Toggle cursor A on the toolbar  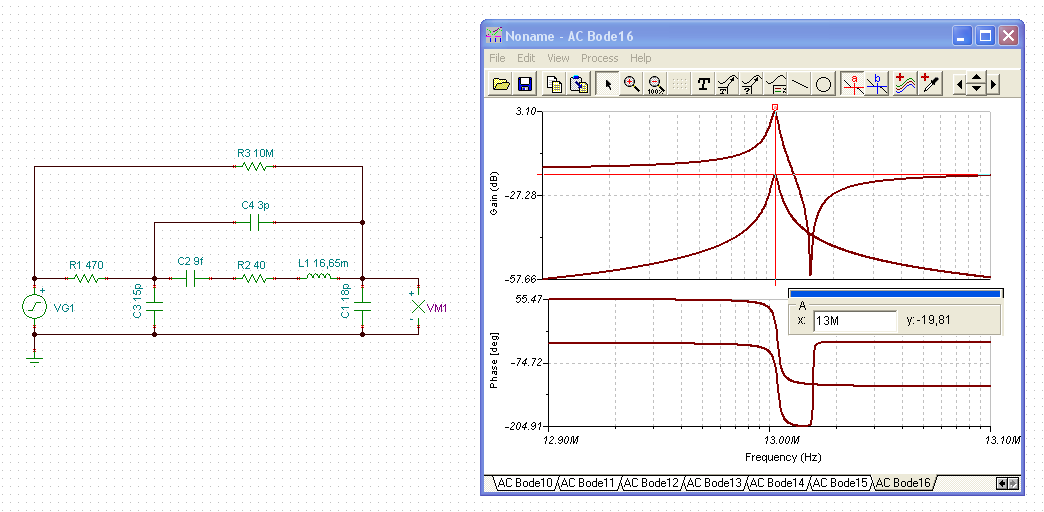pyautogui.click(x=854, y=84)
